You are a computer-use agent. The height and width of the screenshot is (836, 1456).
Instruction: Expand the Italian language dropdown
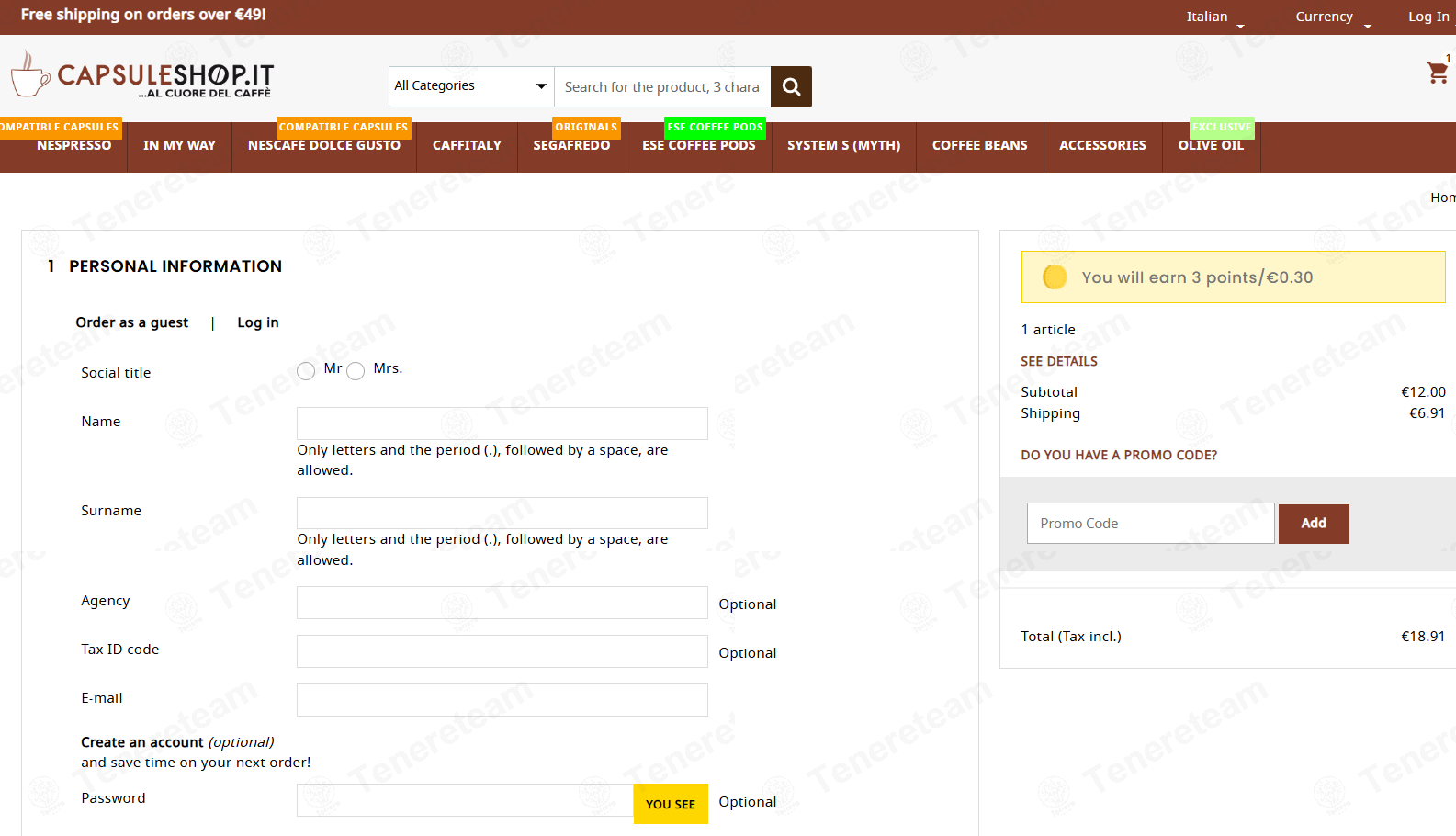click(1214, 17)
